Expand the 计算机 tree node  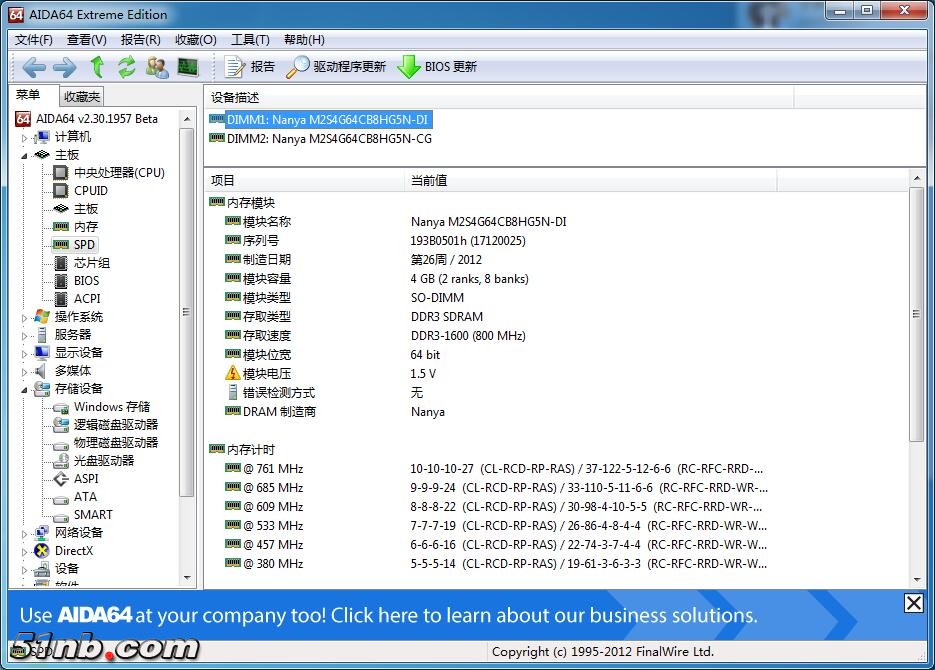(x=24, y=138)
